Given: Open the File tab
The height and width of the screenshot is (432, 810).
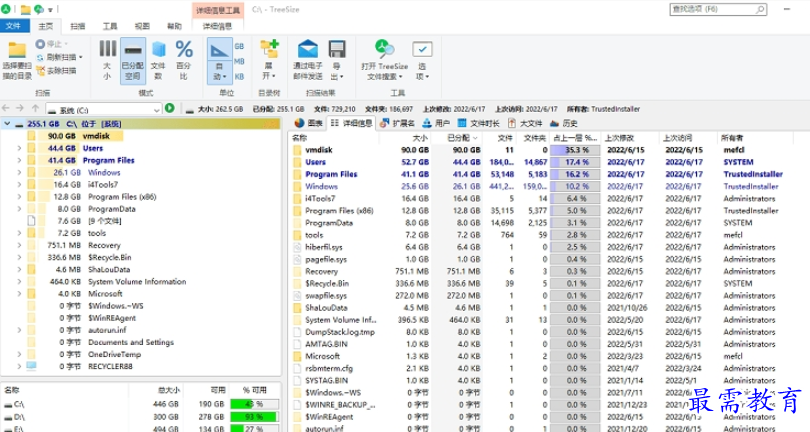Looking at the screenshot, I should pos(13,26).
